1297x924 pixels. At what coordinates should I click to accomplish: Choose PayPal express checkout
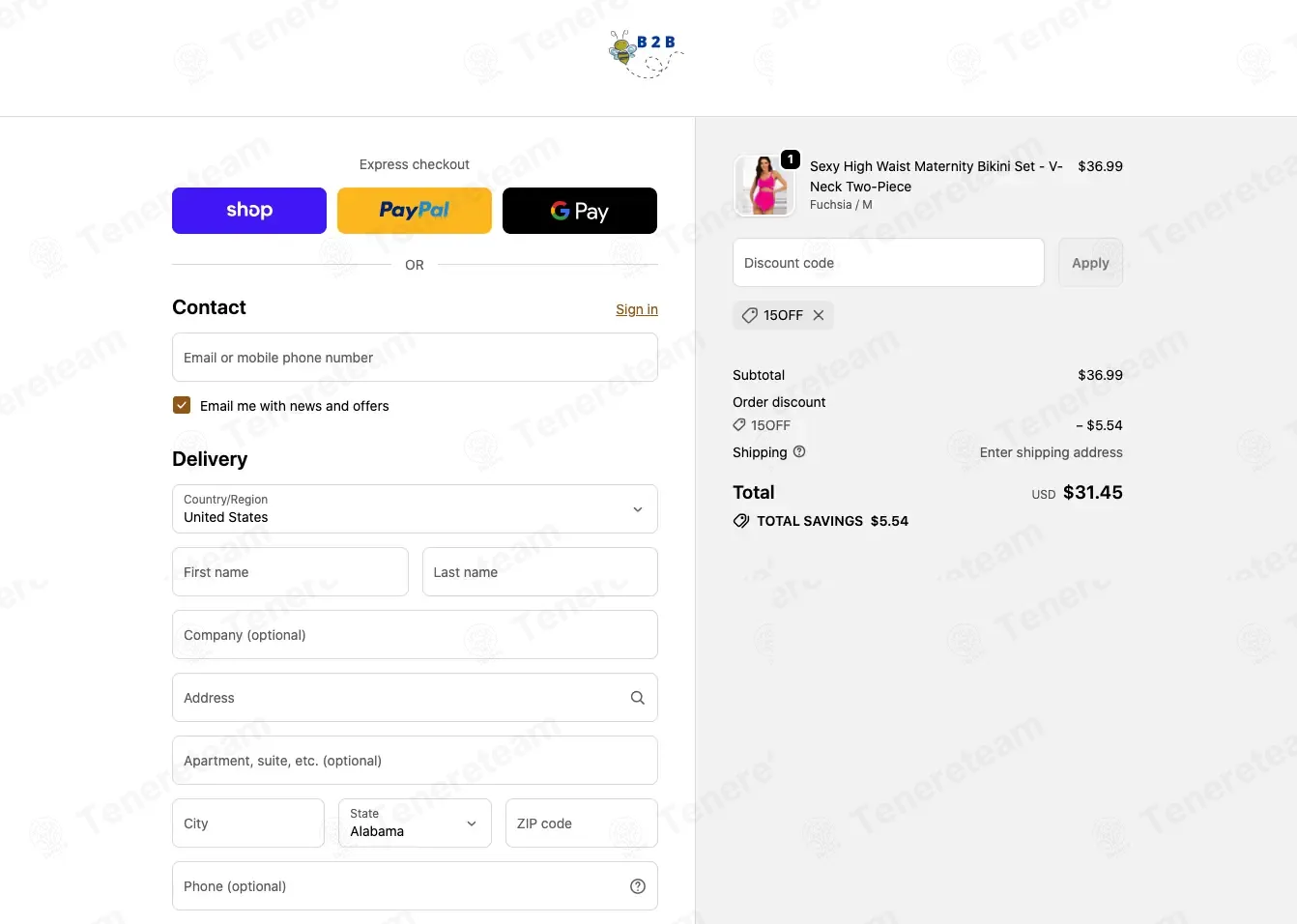pyautogui.click(x=415, y=211)
